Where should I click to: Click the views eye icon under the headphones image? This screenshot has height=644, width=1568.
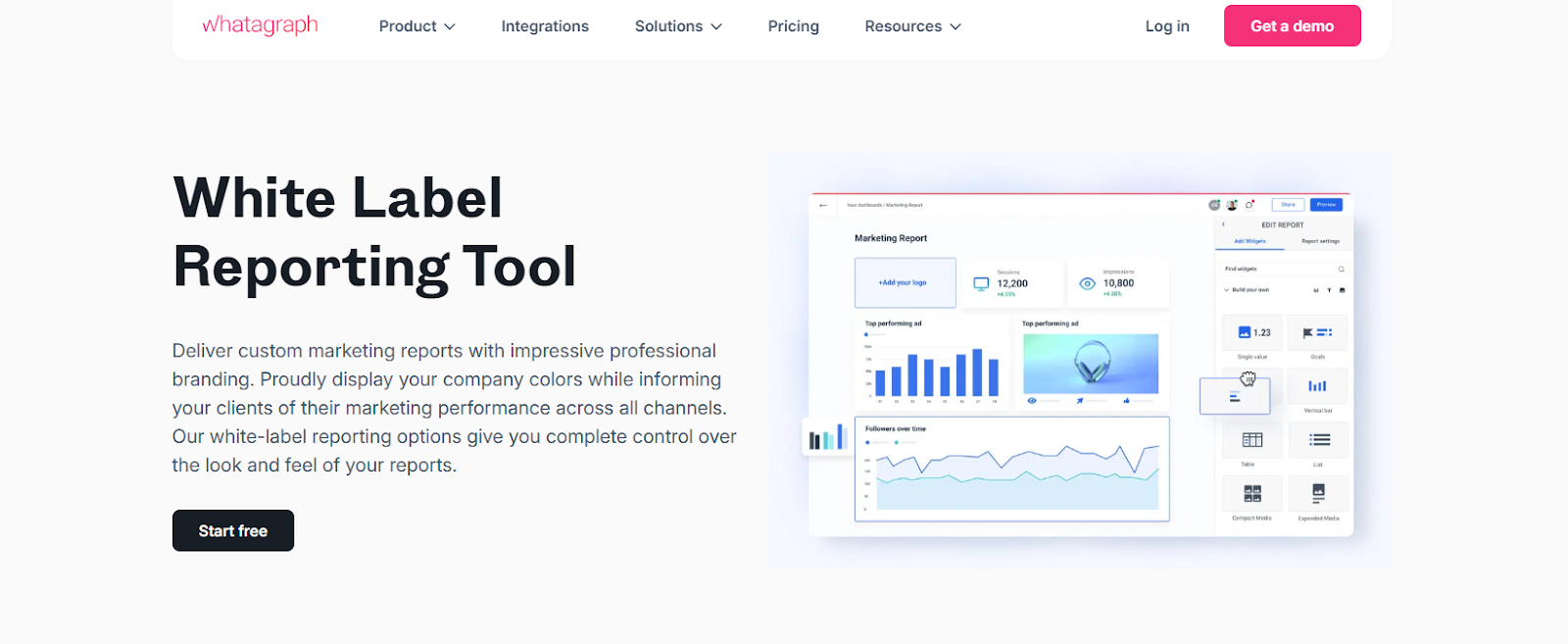[x=1032, y=401]
